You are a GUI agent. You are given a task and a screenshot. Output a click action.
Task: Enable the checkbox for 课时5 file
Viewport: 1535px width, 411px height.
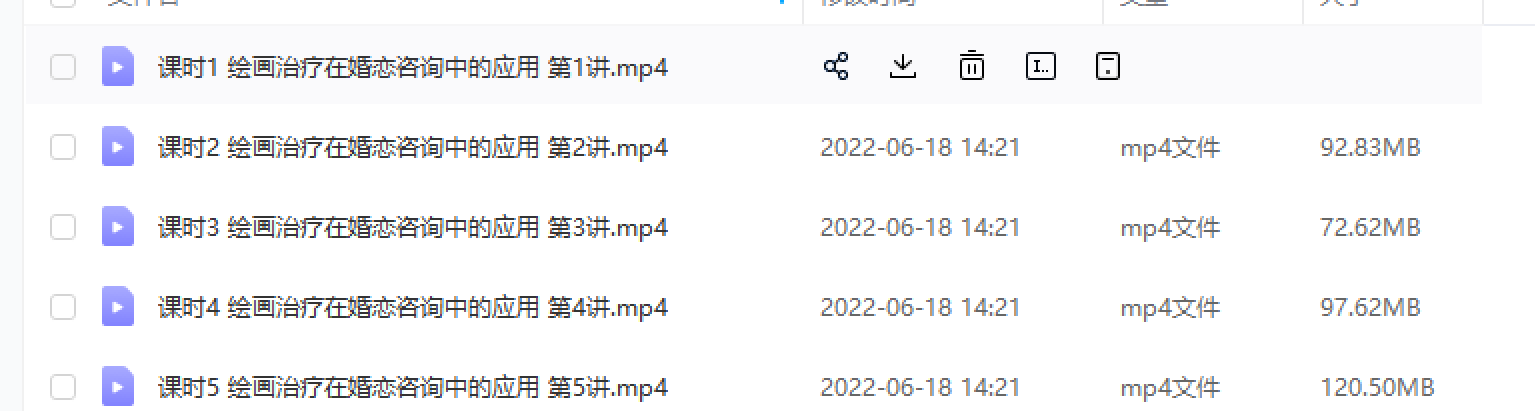(x=63, y=387)
